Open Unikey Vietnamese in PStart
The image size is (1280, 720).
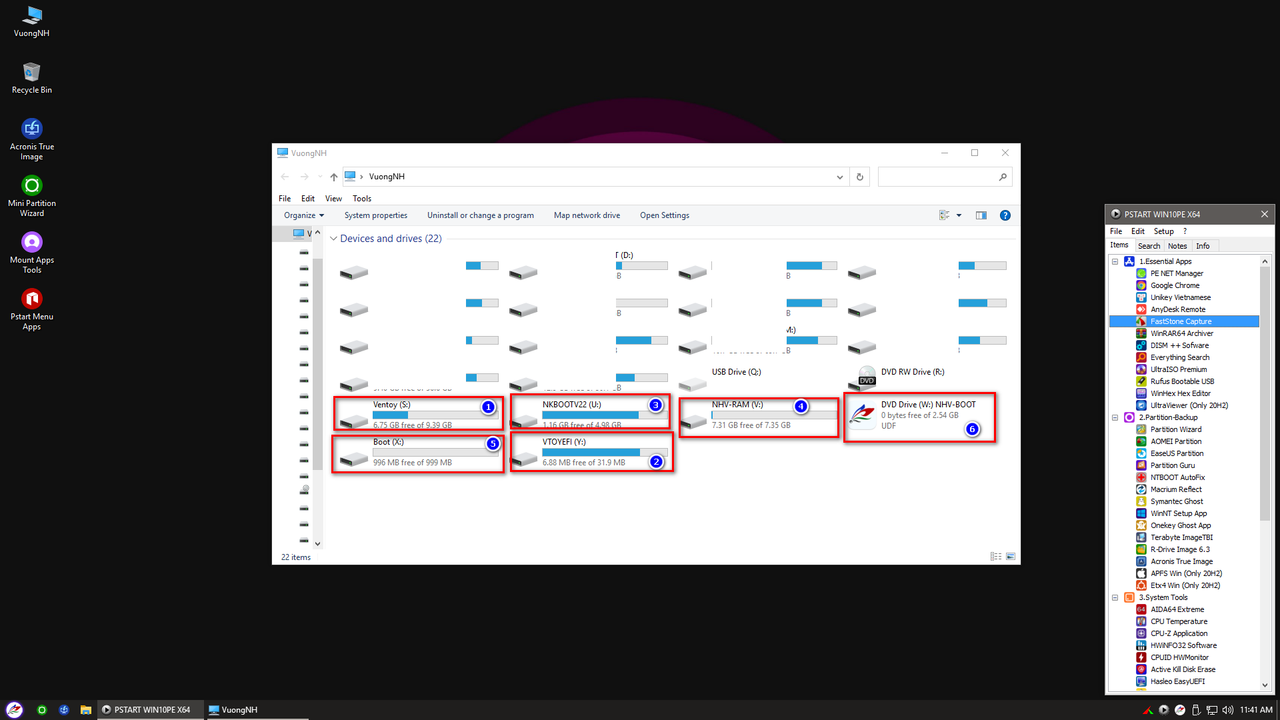(x=1180, y=297)
